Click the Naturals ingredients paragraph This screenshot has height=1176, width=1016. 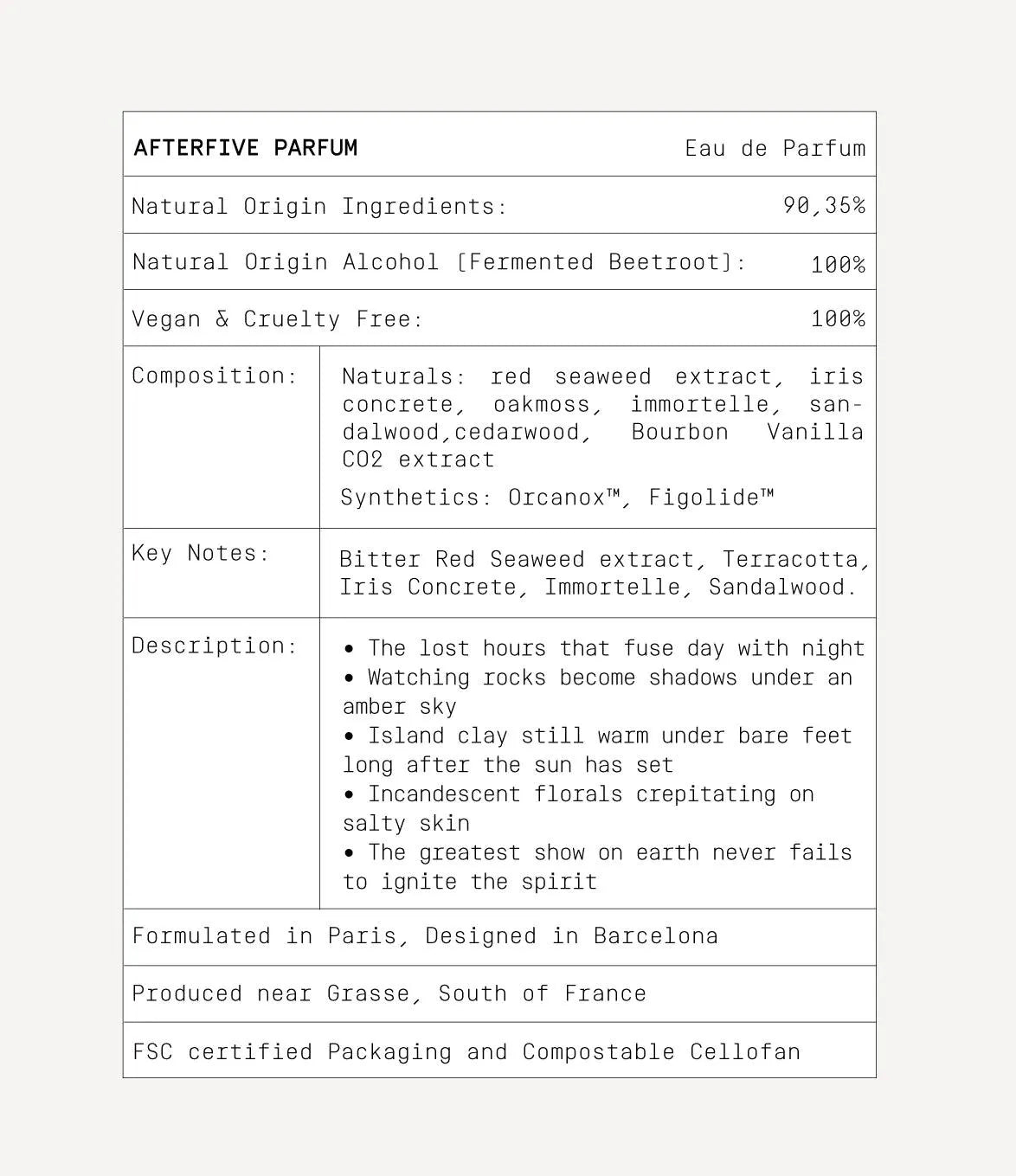(602, 418)
